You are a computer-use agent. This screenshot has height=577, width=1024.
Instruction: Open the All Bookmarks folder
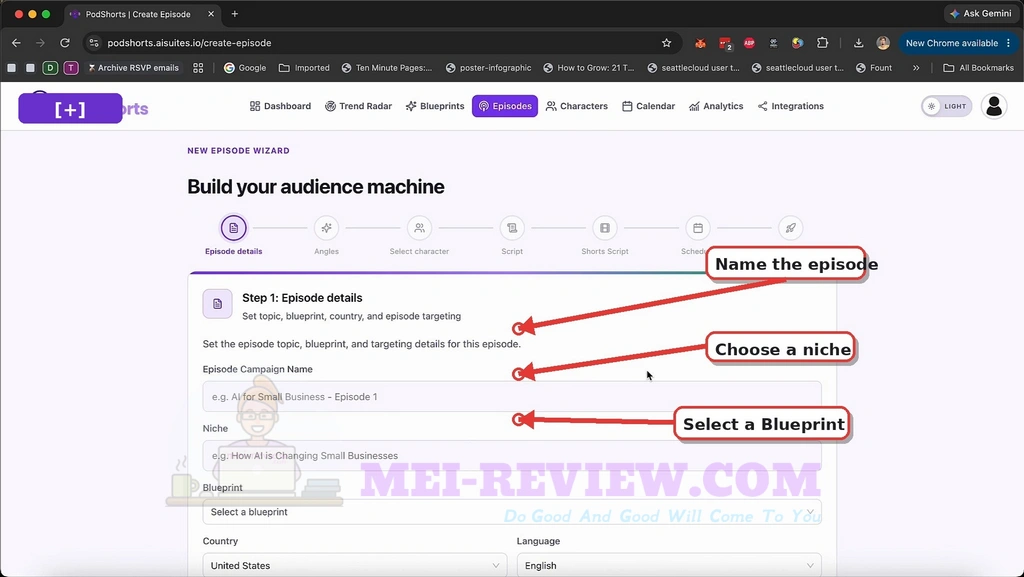click(x=979, y=68)
